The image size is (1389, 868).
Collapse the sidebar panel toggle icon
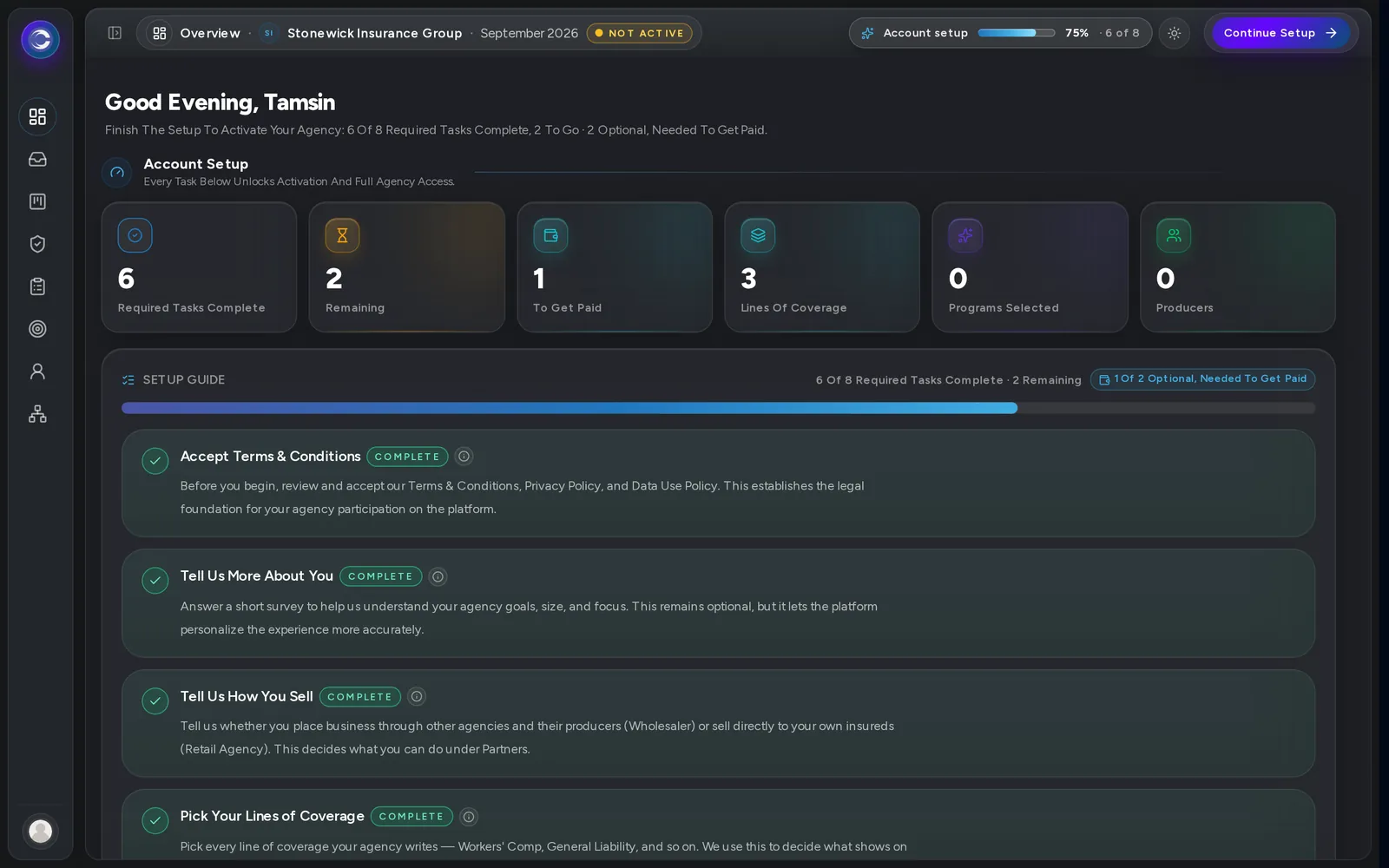tap(115, 33)
